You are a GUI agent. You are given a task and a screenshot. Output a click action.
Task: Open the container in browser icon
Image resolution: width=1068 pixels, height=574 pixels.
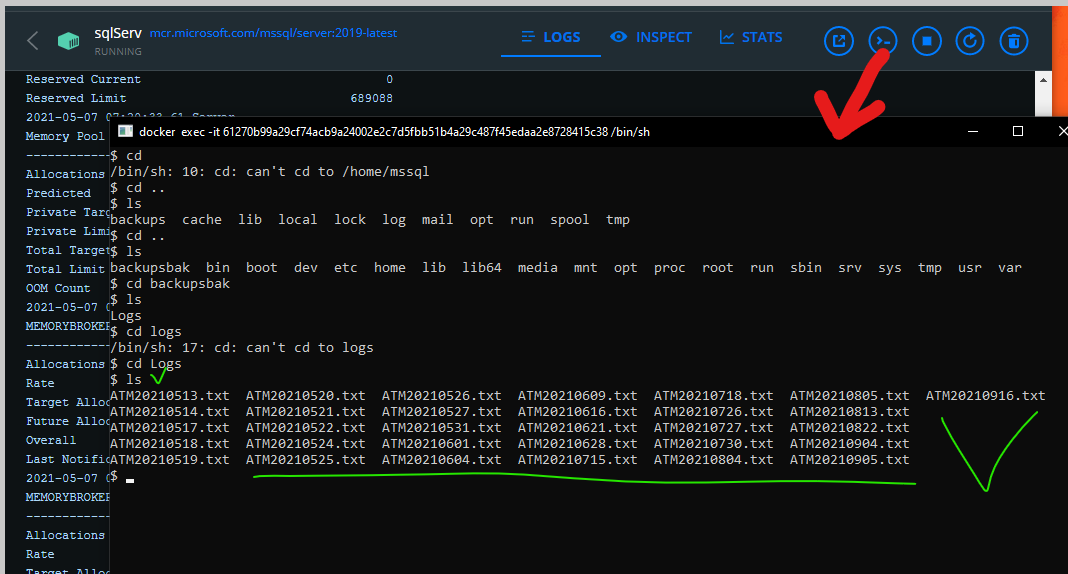point(838,41)
